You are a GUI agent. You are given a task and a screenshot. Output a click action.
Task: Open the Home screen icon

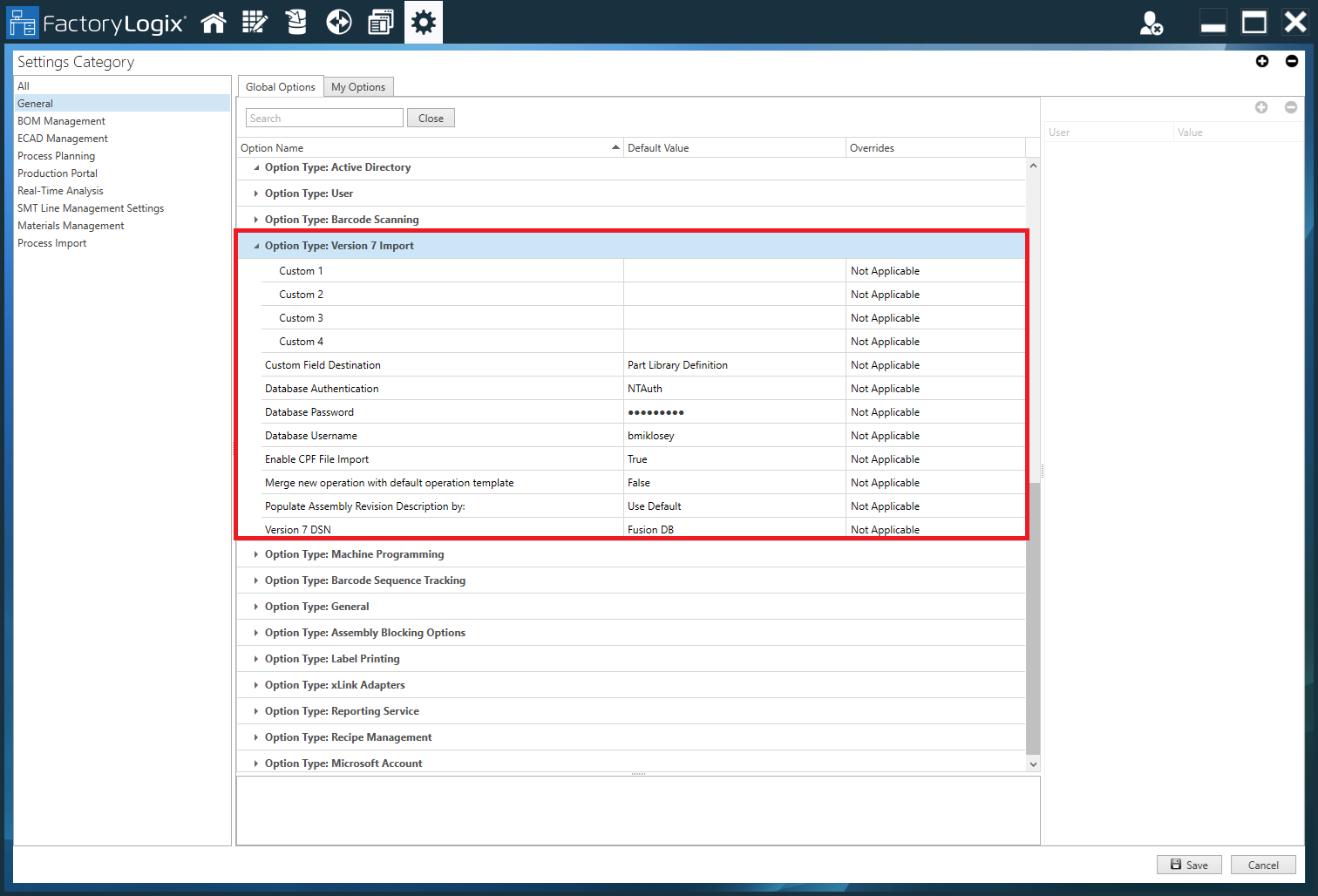point(214,22)
